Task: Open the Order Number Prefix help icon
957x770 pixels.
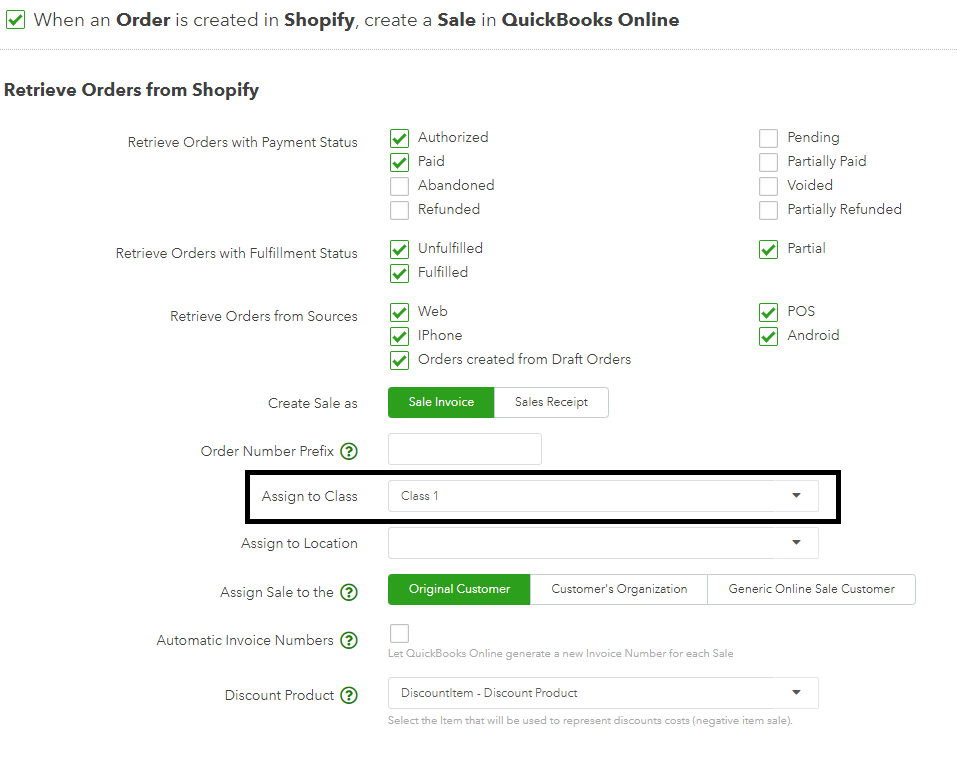Action: coord(348,451)
